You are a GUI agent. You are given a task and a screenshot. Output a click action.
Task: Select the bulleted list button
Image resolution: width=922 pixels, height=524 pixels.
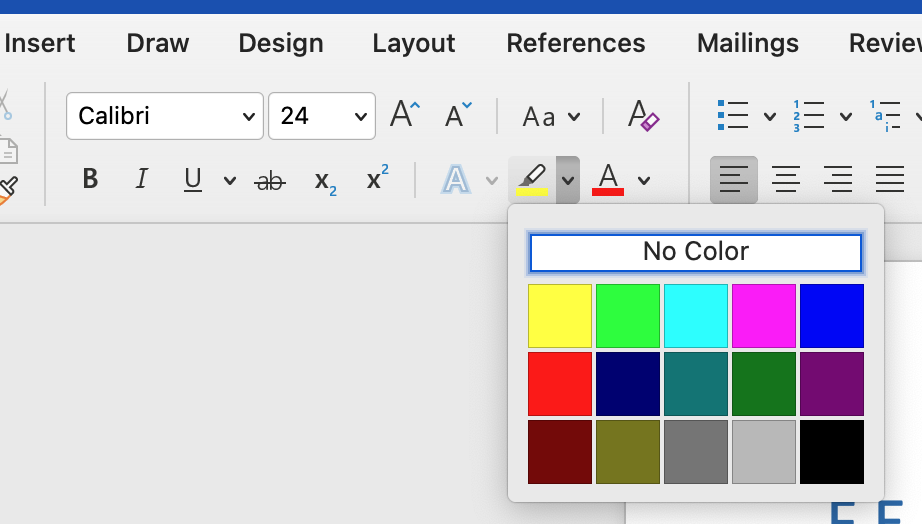[x=733, y=116]
